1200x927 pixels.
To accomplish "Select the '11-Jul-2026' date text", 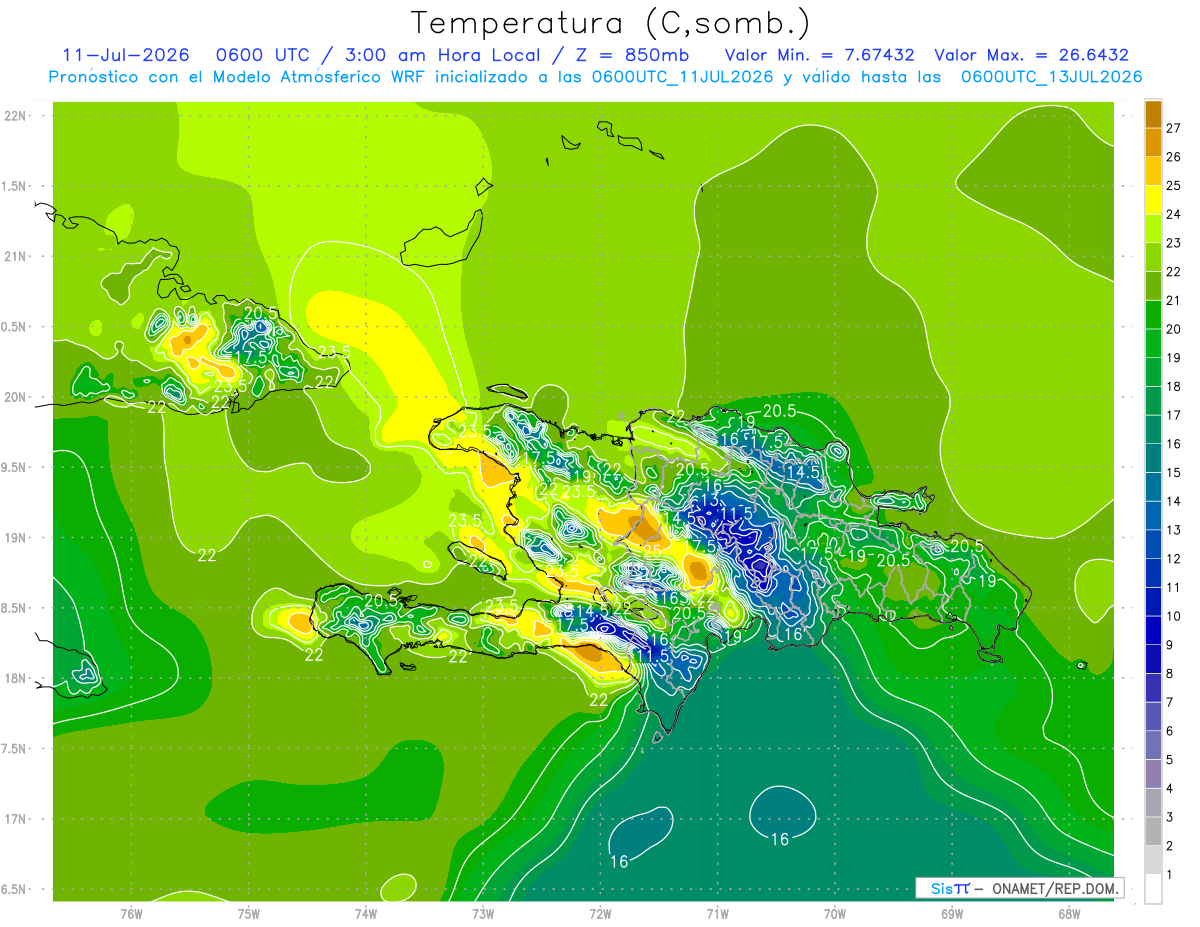I will 125,56.
